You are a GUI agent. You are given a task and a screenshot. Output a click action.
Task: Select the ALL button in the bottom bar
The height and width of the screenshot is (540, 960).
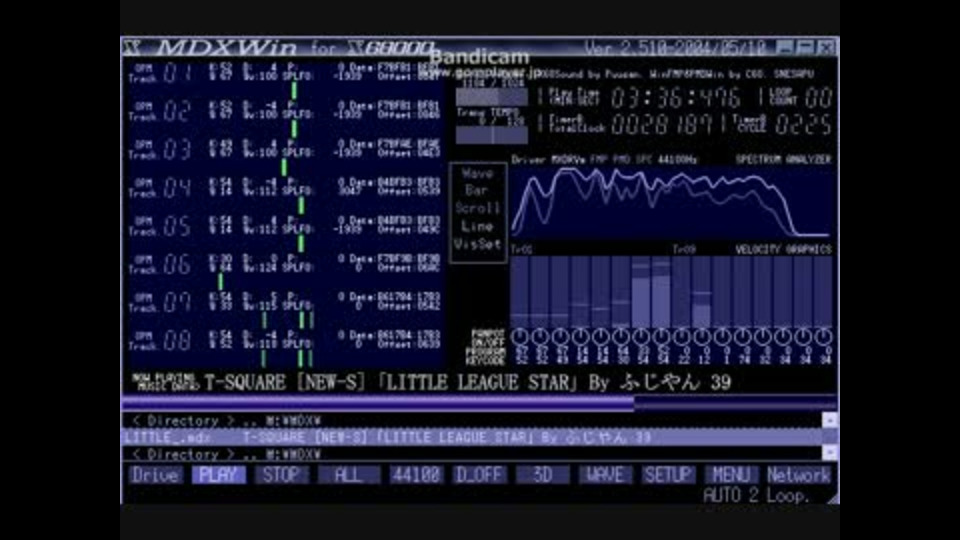348,475
